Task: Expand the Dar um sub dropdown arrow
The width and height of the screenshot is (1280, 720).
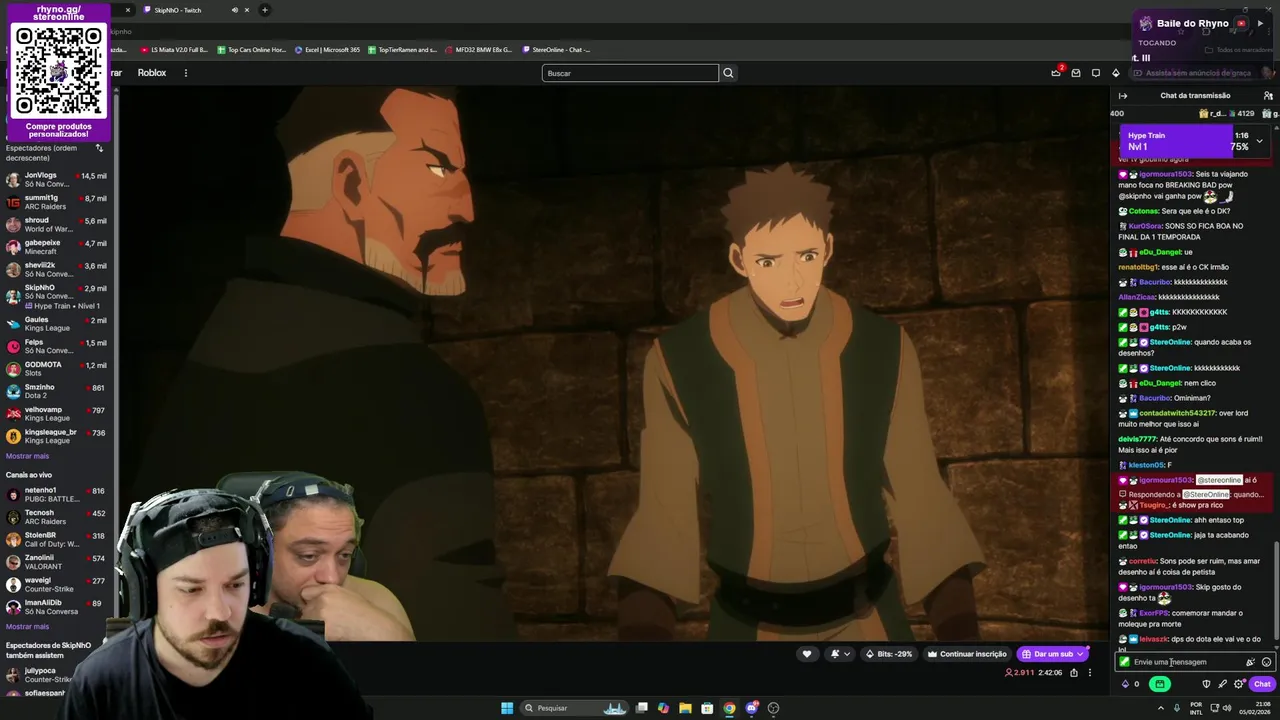Action: pyautogui.click(x=1080, y=654)
